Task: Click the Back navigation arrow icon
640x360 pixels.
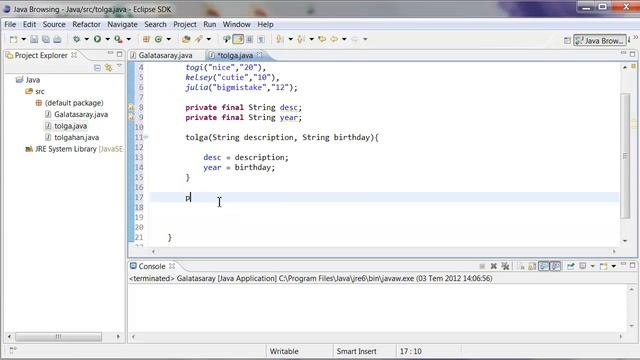Action: tap(334, 39)
